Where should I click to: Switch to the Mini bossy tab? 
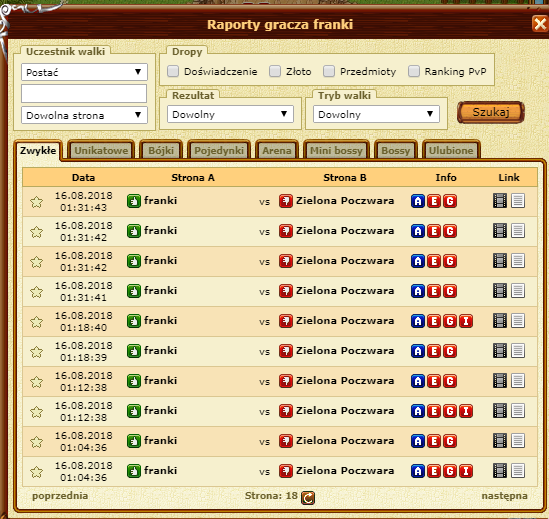336,151
